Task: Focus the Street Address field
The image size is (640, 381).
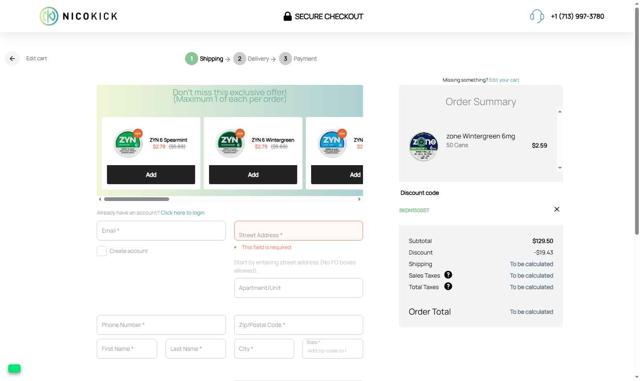Action: [x=298, y=231]
